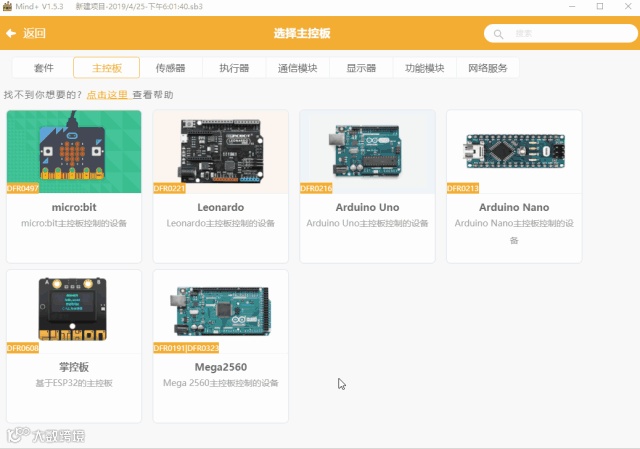Open the 执行器 tab
Screen dimensions: 640x449
pos(234,68)
